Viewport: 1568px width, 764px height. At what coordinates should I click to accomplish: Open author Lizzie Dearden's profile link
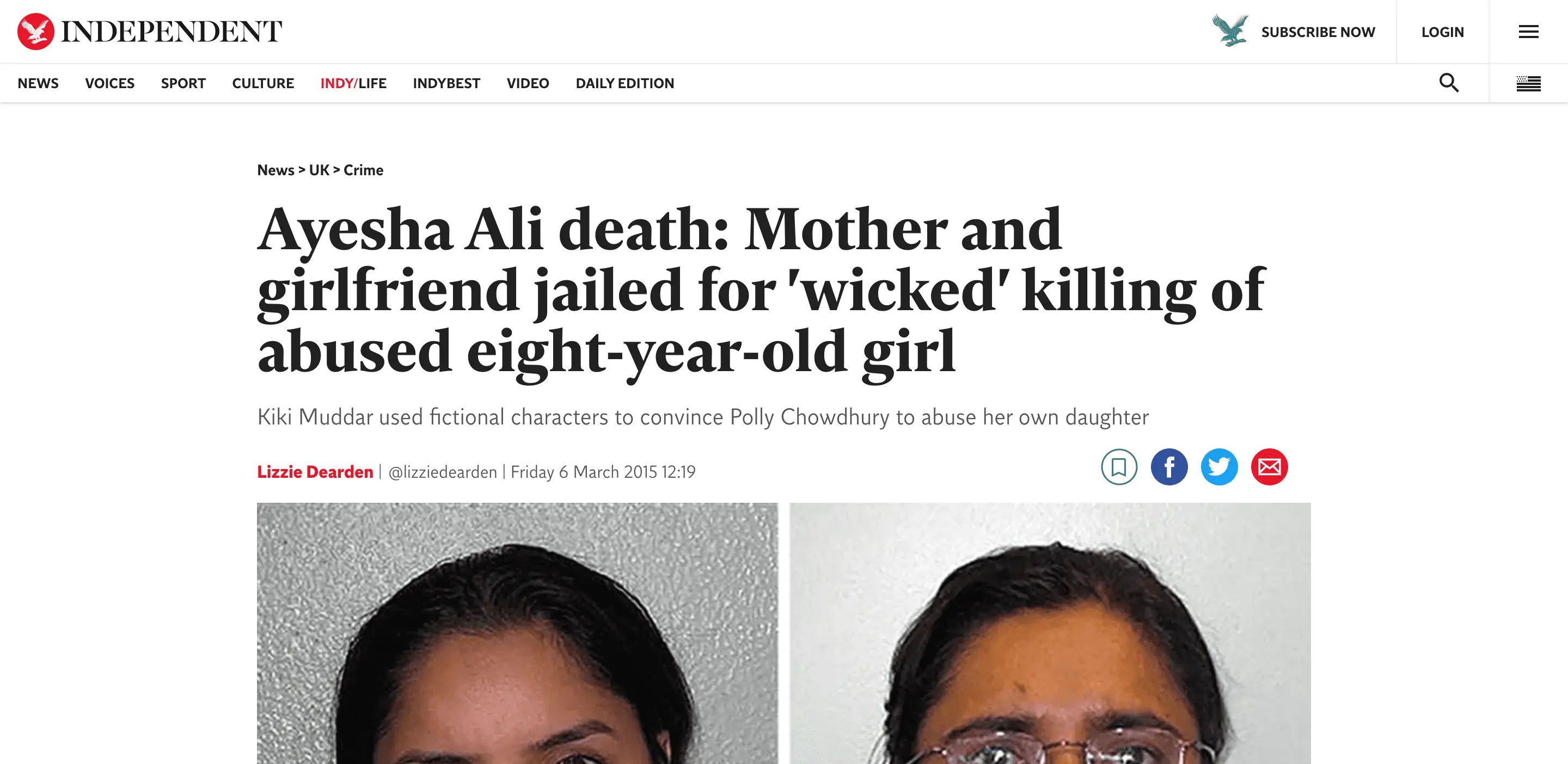click(315, 472)
